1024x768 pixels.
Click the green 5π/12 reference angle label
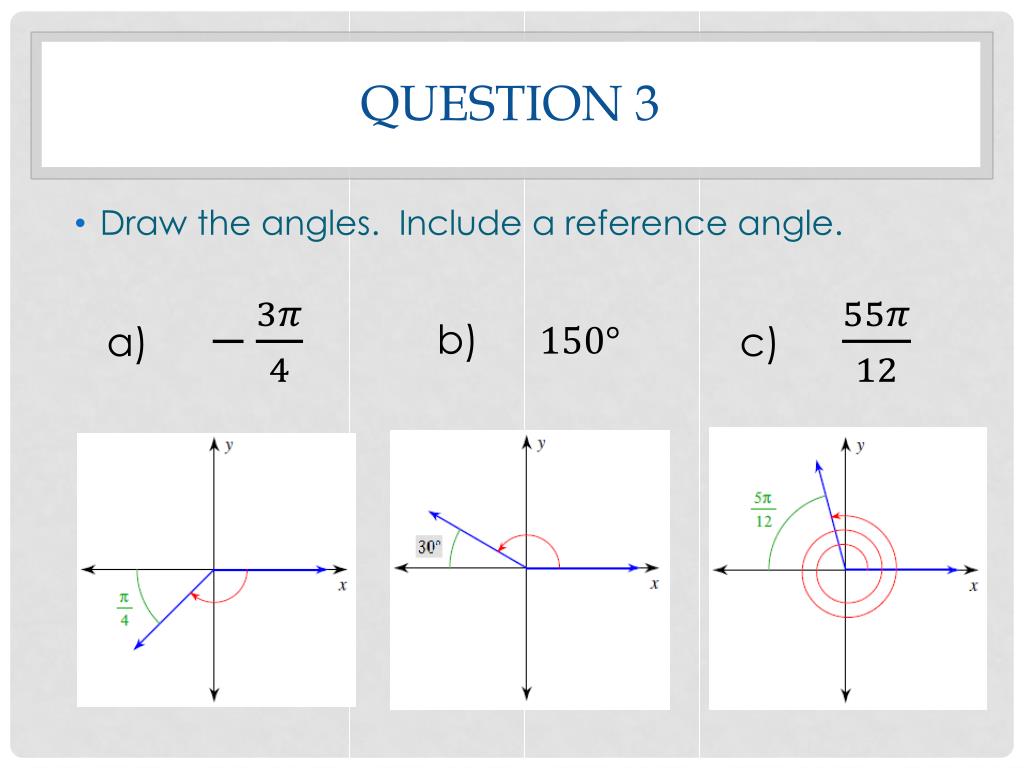(763, 509)
